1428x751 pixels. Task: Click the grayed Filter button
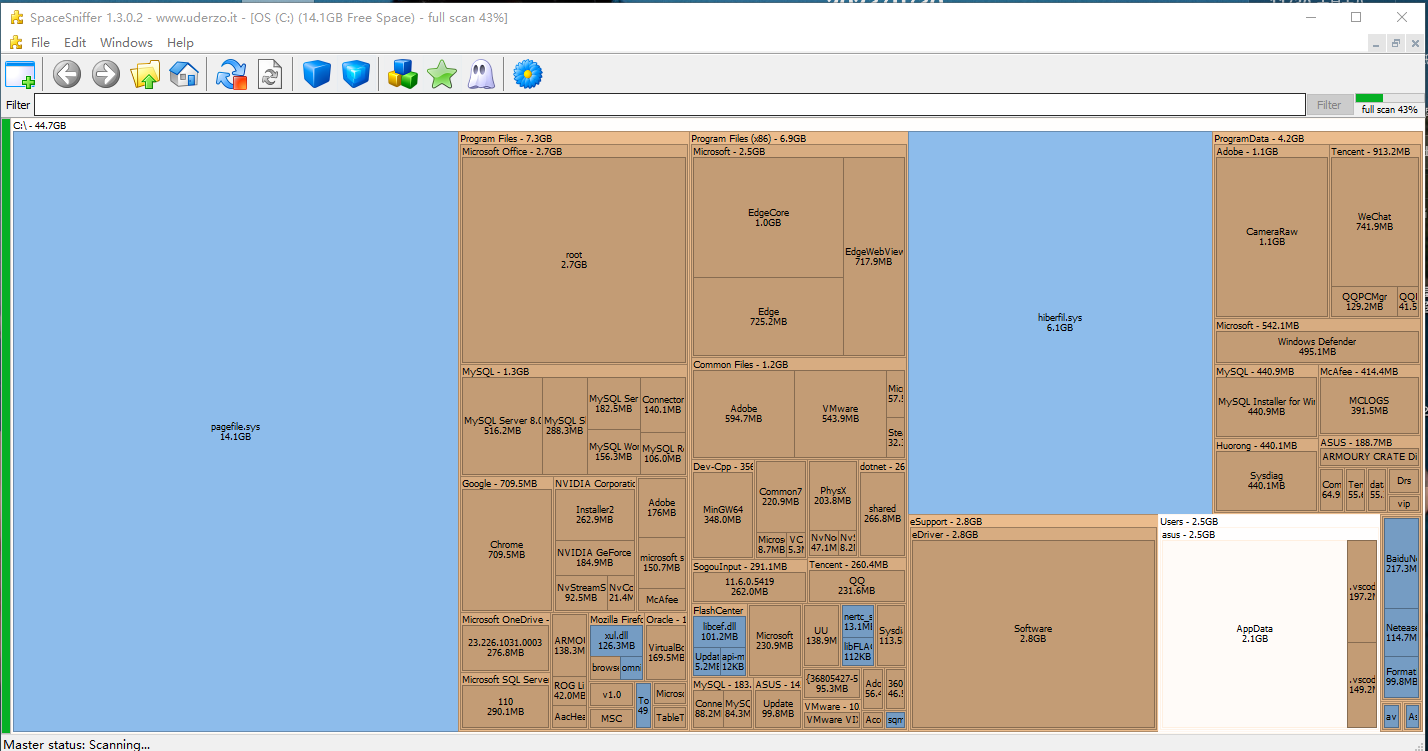pos(1329,105)
